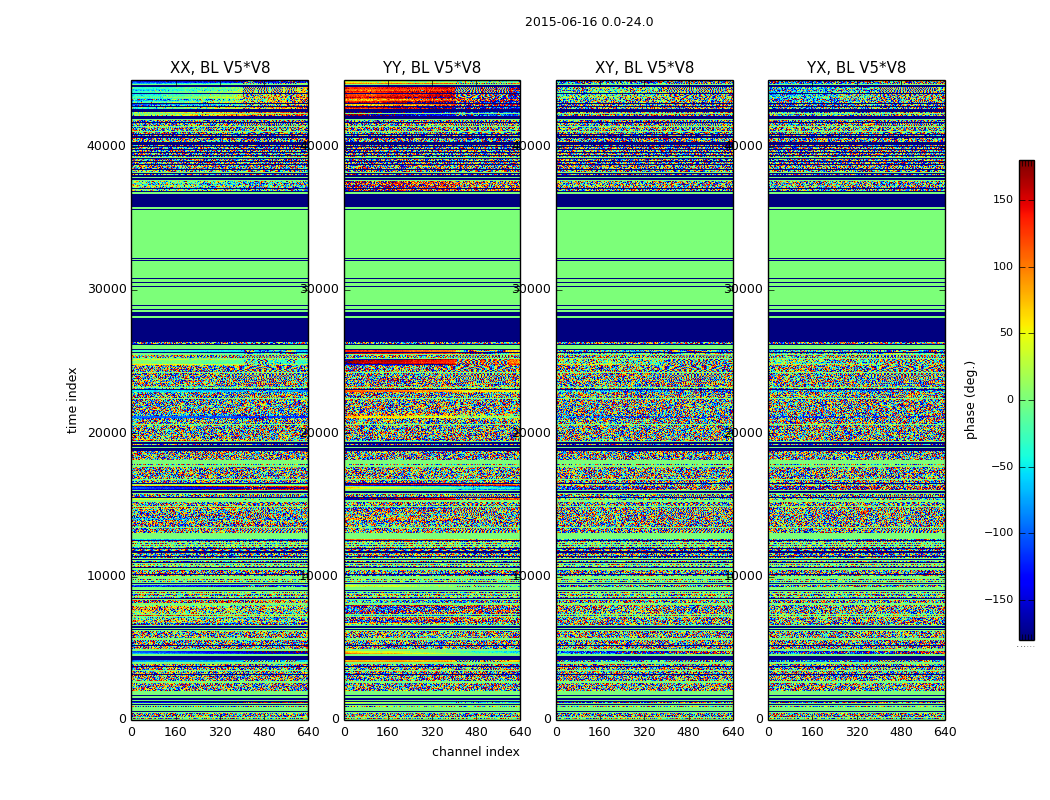Click XX panel y-tick label '40000'
The image size is (1050, 800).
106,146
